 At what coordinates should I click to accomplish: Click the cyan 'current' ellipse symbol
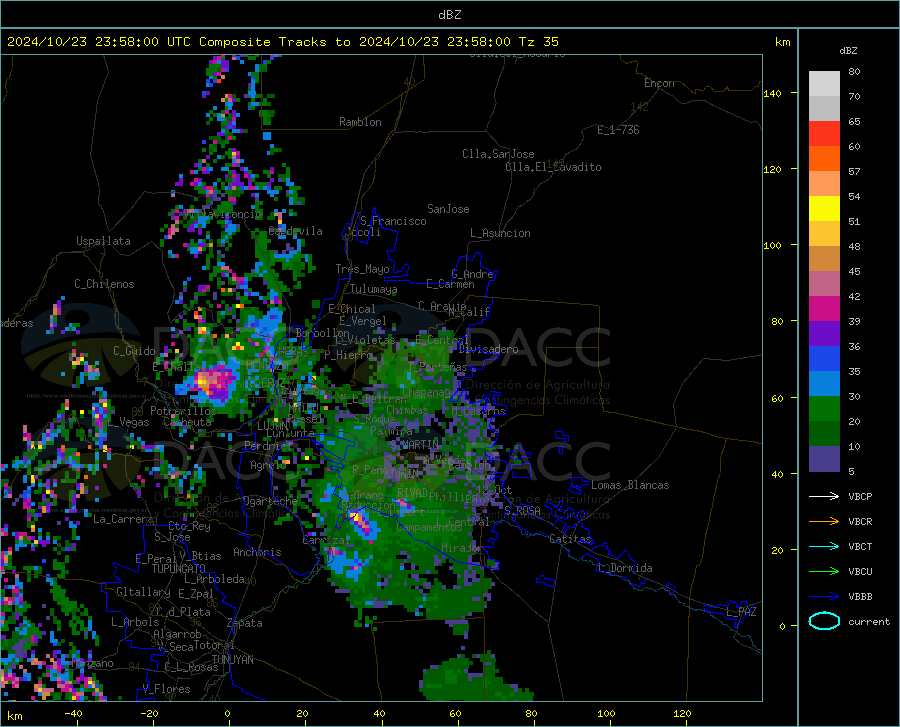click(x=824, y=621)
